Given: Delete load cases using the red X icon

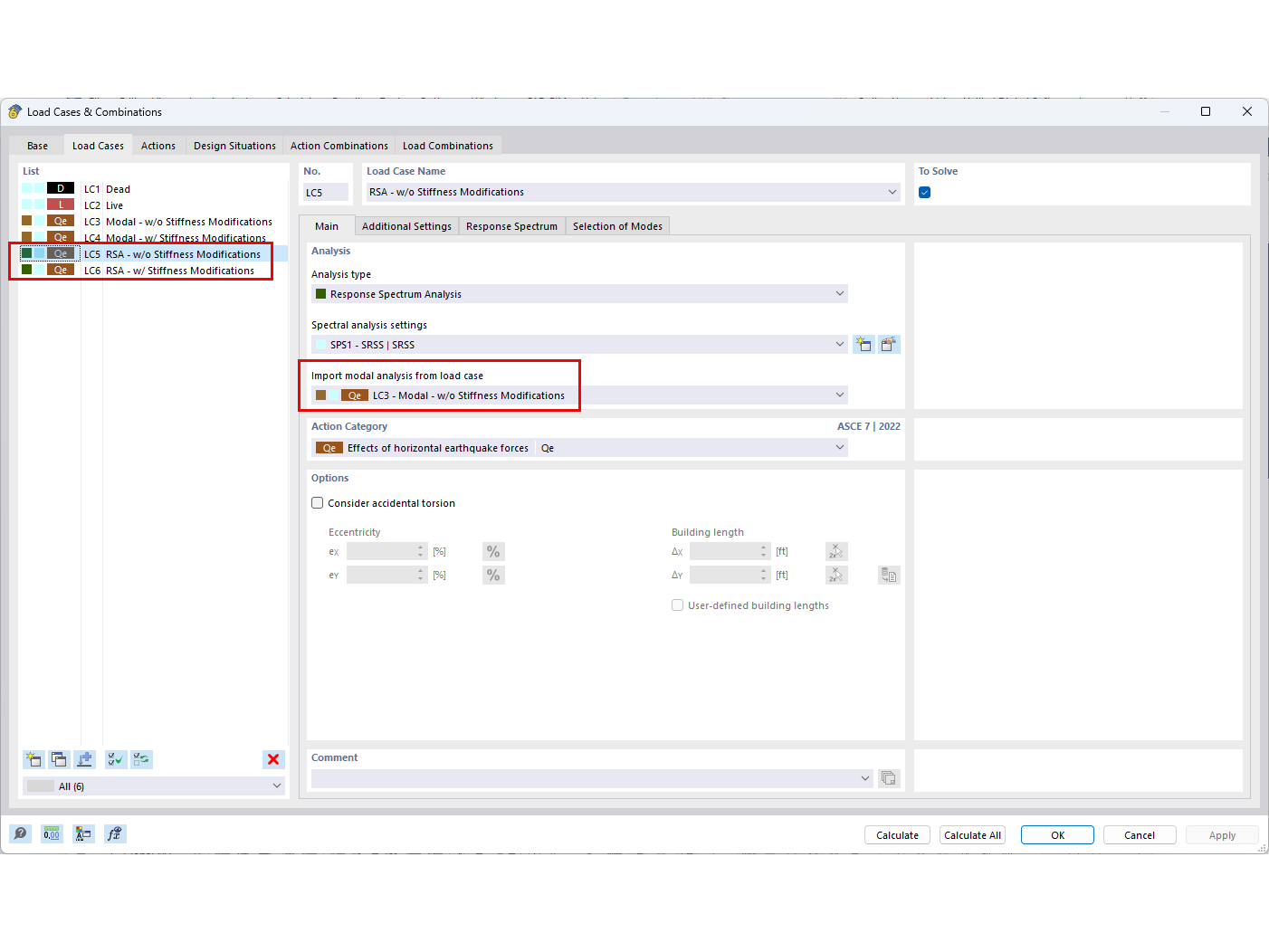Looking at the screenshot, I should (273, 759).
